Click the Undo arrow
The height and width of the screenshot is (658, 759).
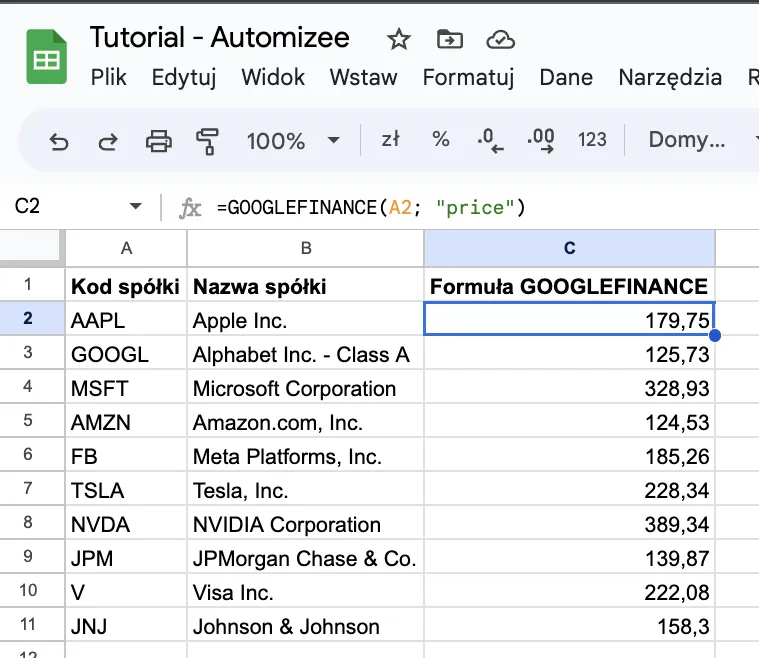point(59,141)
